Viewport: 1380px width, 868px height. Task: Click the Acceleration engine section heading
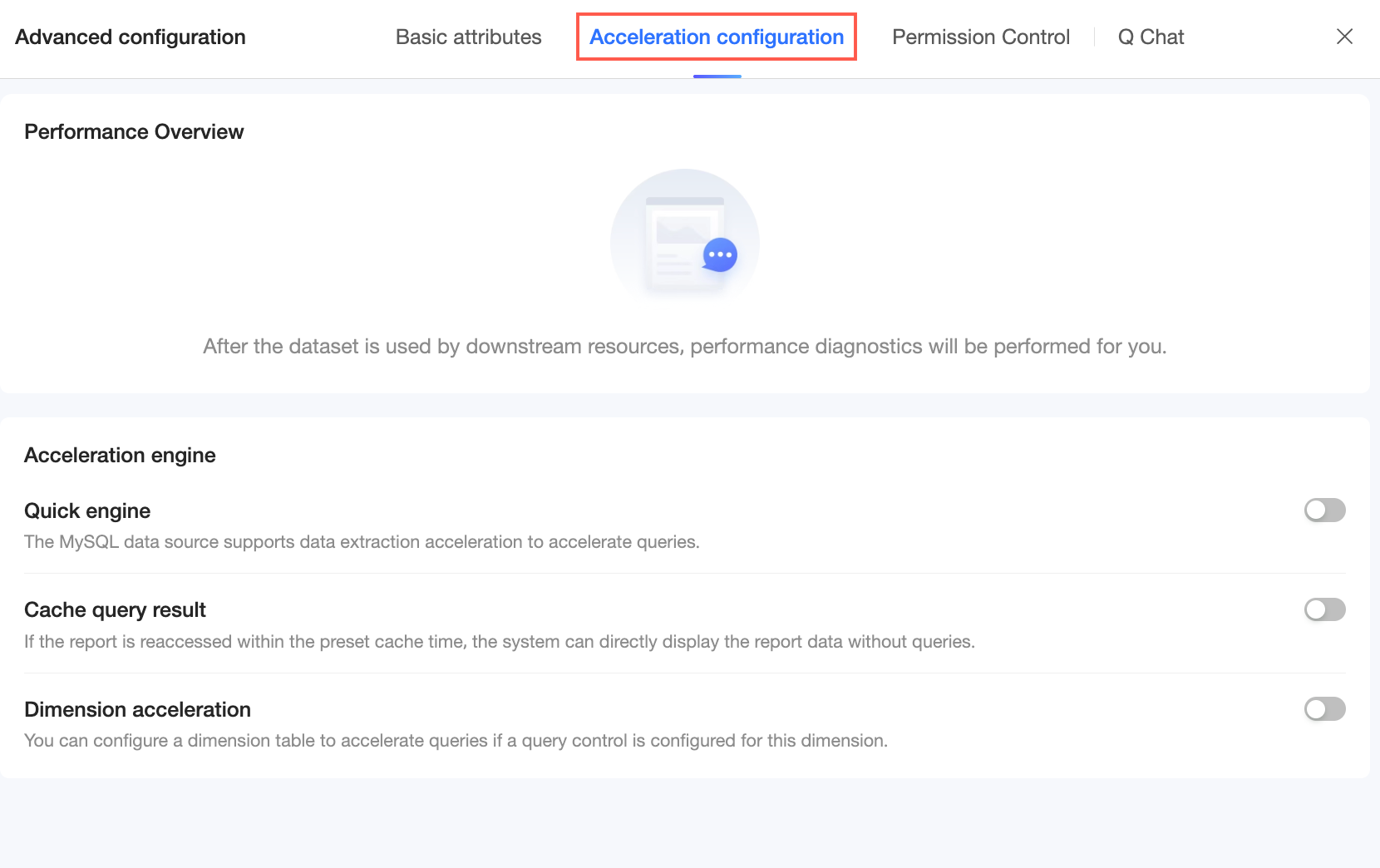click(120, 456)
